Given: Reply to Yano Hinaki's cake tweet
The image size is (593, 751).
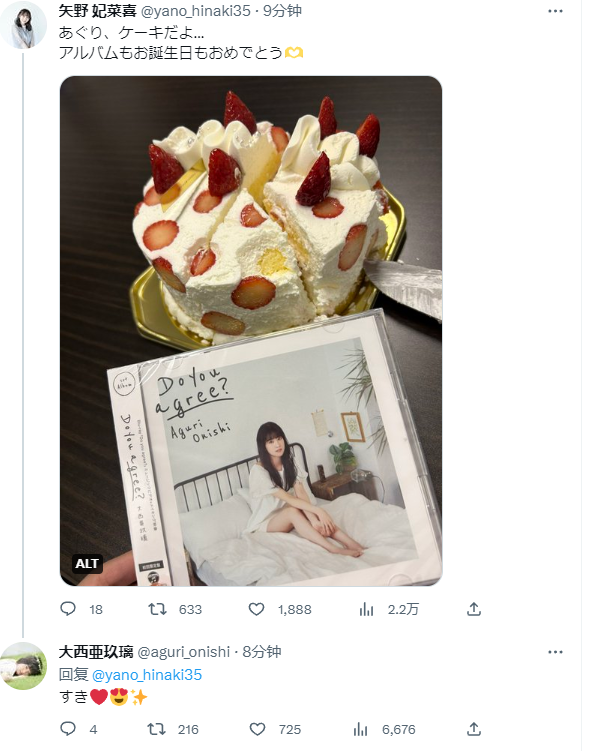Looking at the screenshot, I should pos(68,609).
